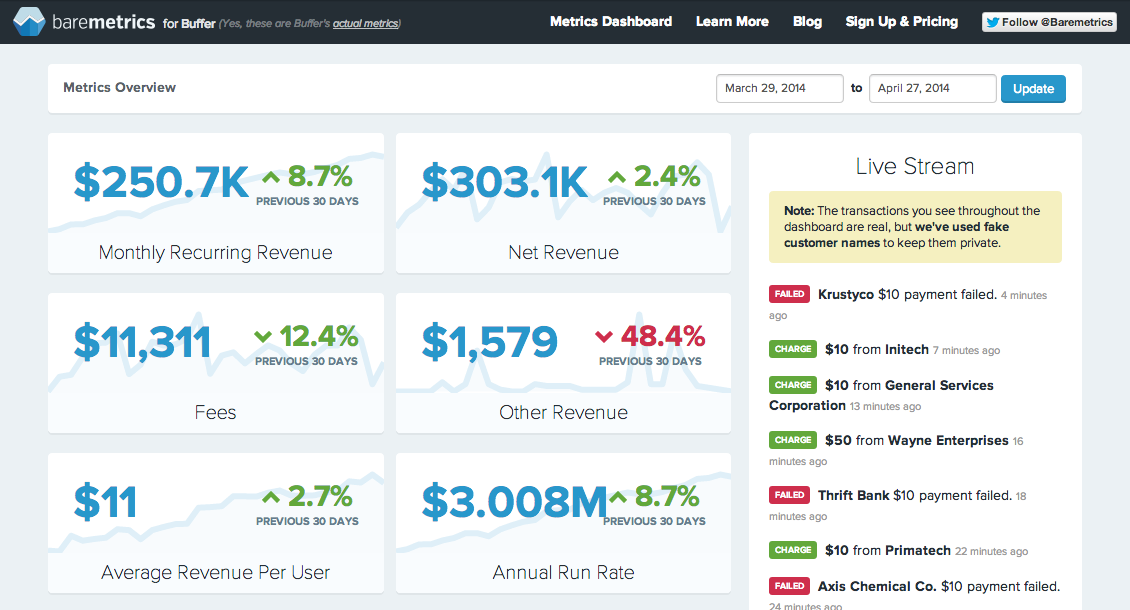Screen dimensions: 1130x610
Task: Open Sign Up & Pricing page
Action: [902, 22]
